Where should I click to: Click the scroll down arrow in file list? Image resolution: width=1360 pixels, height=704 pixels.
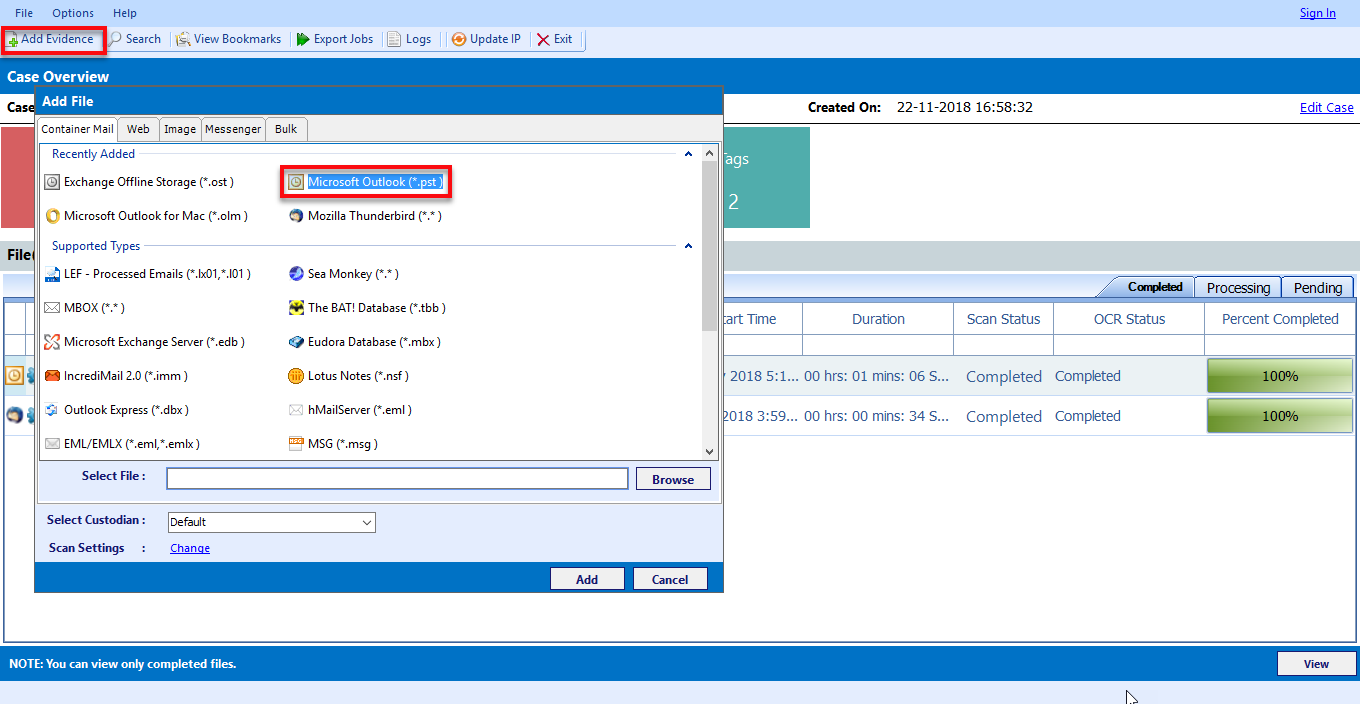[709, 452]
